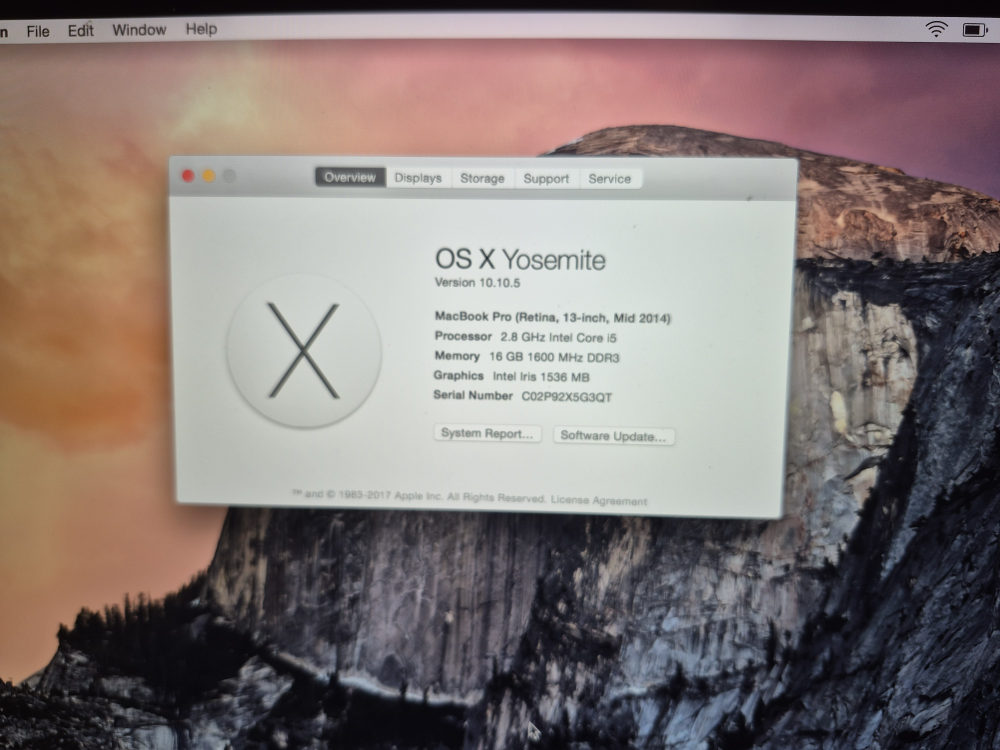Open the Help menu

pos(202,29)
